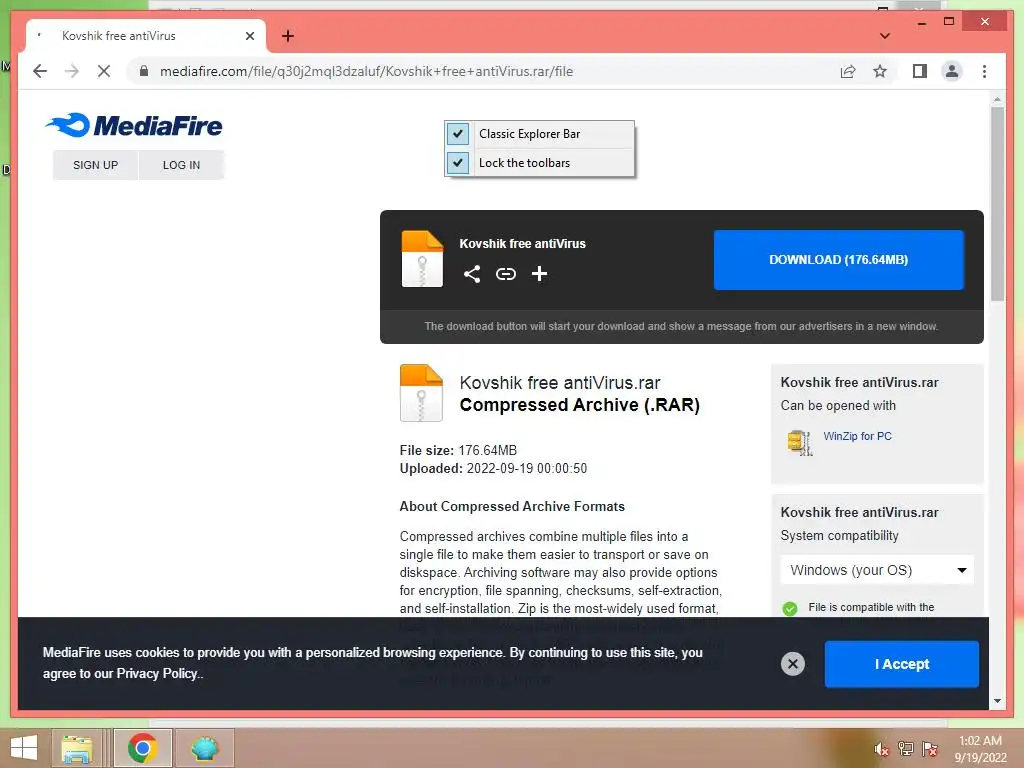Click the plus add-to-account icon
This screenshot has height=768, width=1024.
pyautogui.click(x=539, y=274)
